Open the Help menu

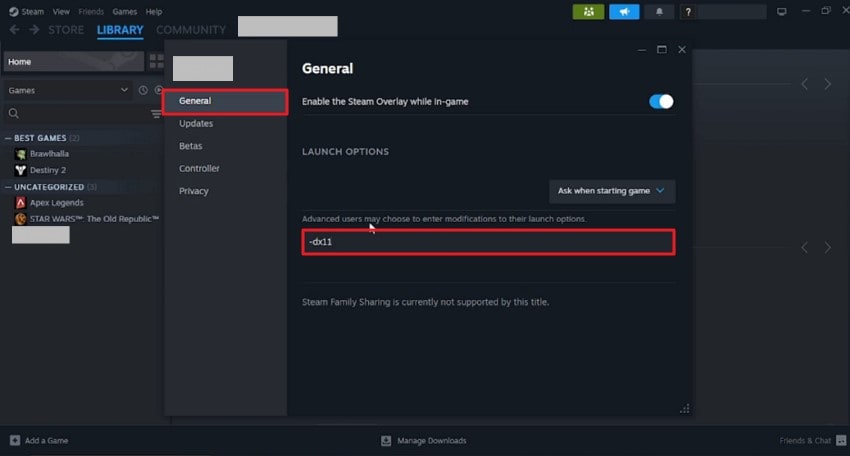click(x=153, y=11)
